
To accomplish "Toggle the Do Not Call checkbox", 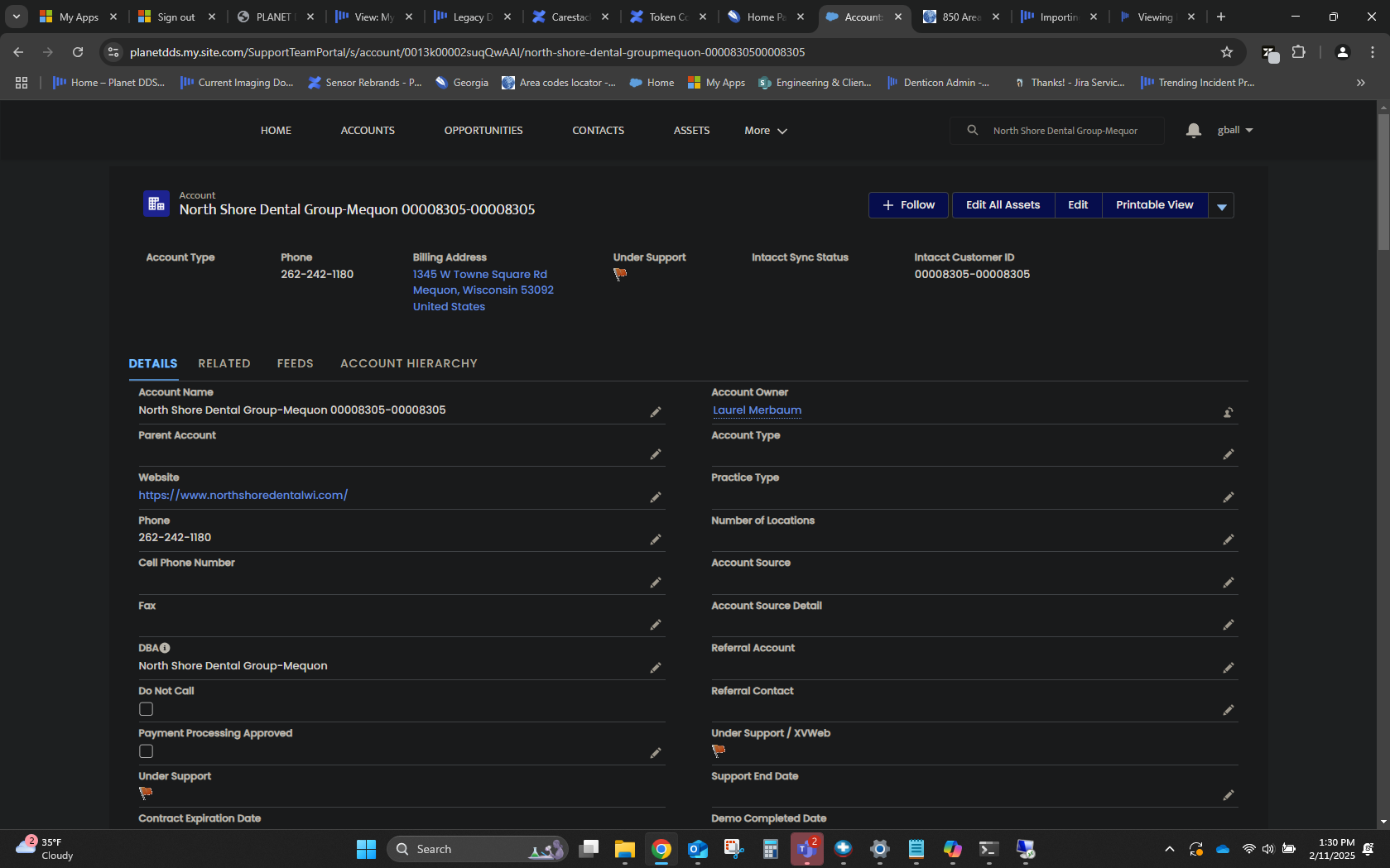I will point(147,709).
